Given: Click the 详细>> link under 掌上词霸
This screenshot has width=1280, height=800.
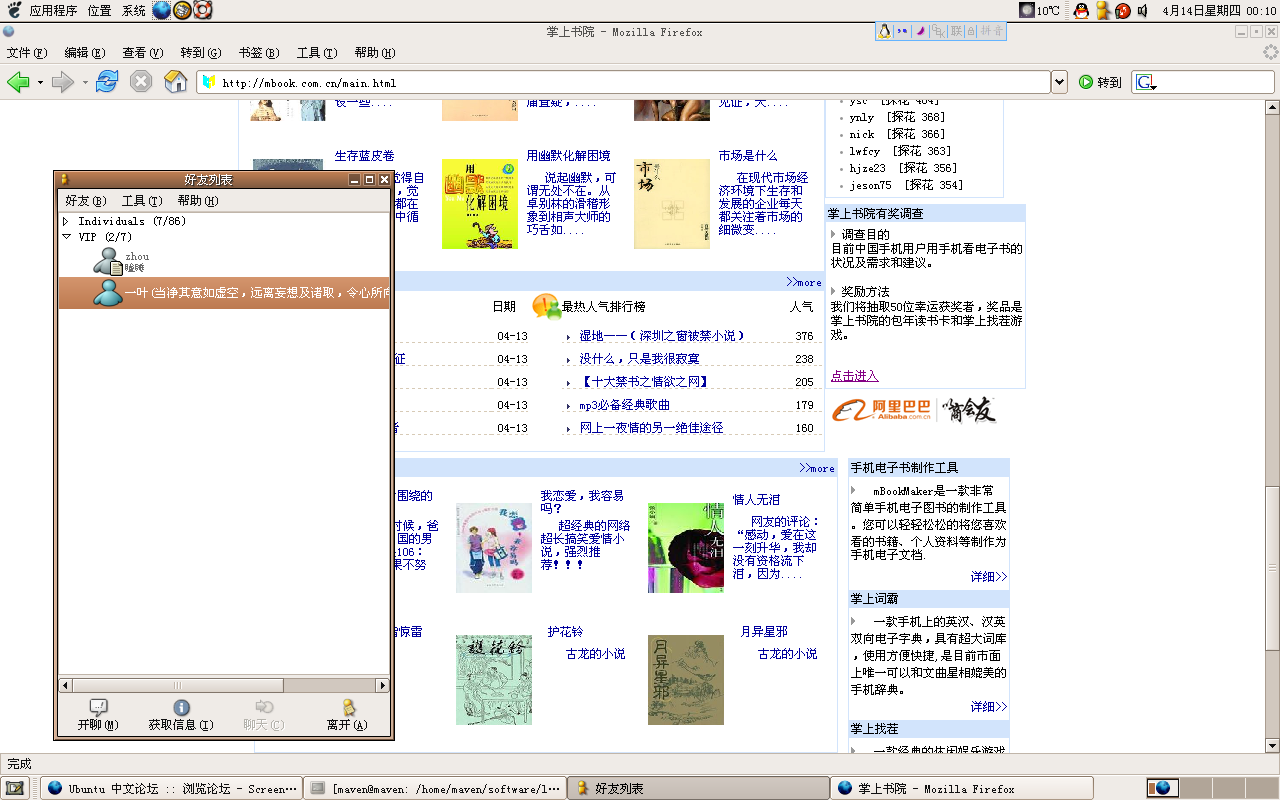Looking at the screenshot, I should pyautogui.click(x=988, y=707).
